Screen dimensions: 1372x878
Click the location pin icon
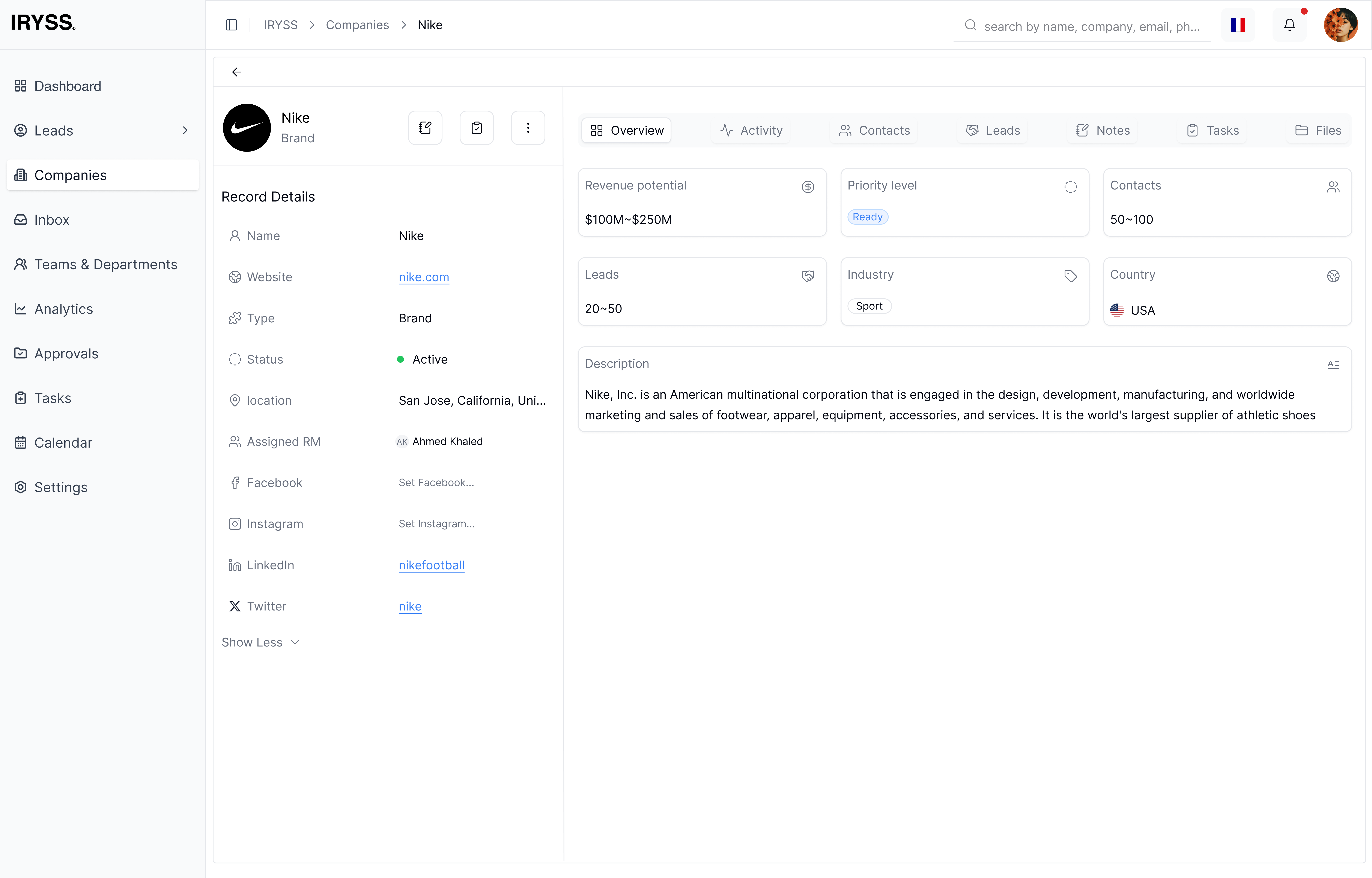pyautogui.click(x=235, y=400)
